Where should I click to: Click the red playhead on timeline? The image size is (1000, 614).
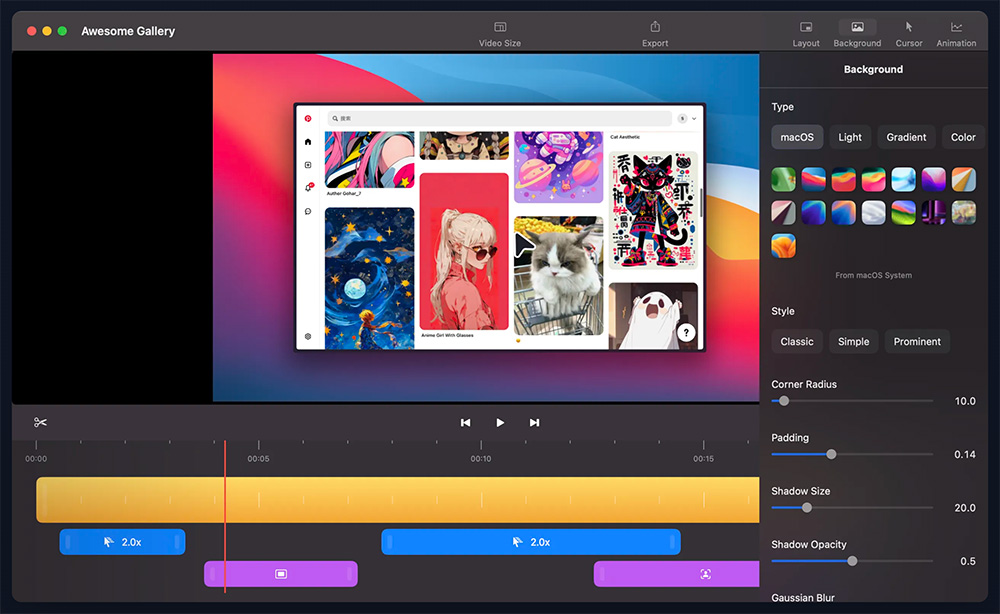[x=224, y=516]
